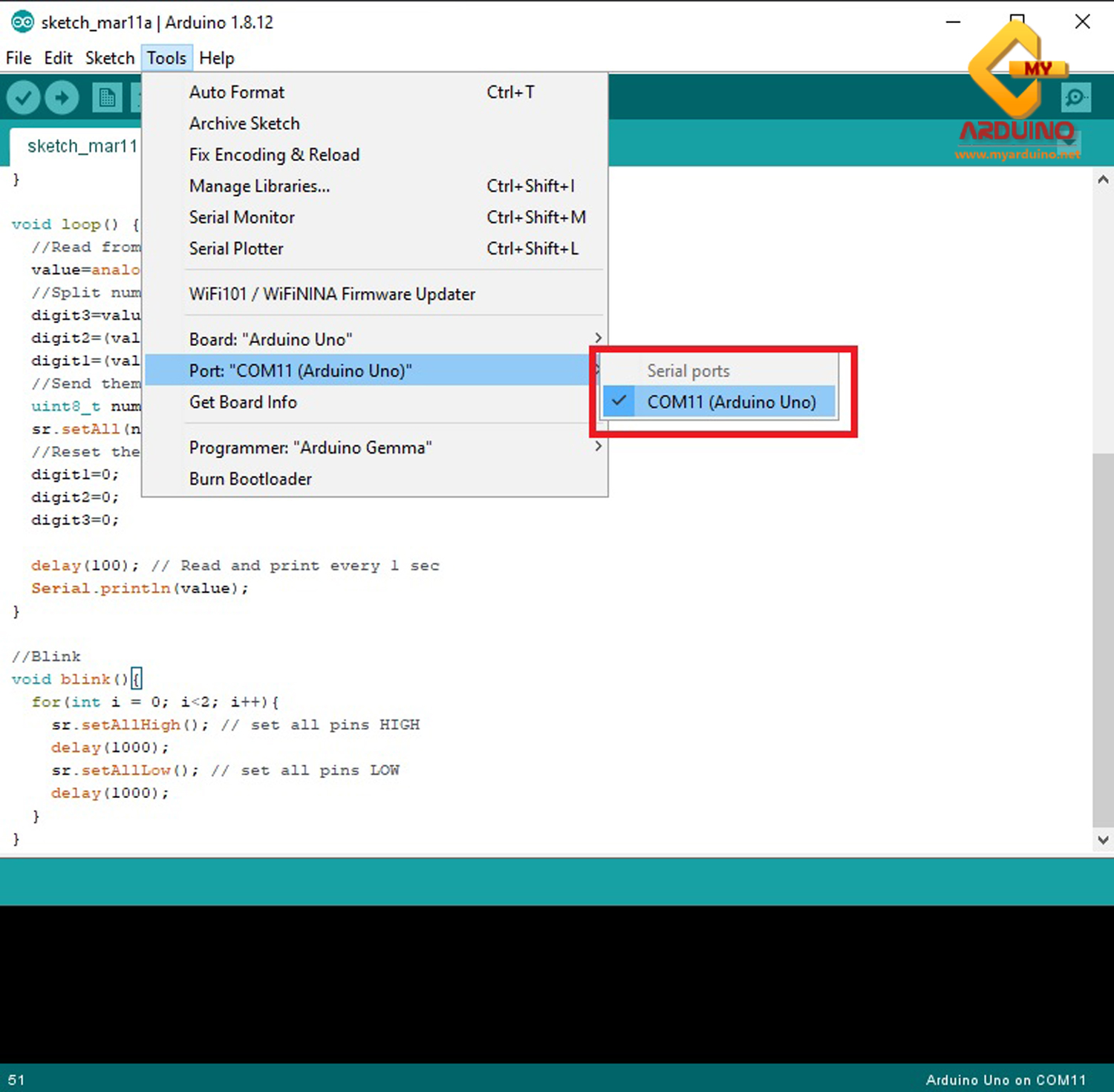This screenshot has height=1092, width=1114.
Task: Click the Arduino logo in the title bar
Action: [22, 22]
